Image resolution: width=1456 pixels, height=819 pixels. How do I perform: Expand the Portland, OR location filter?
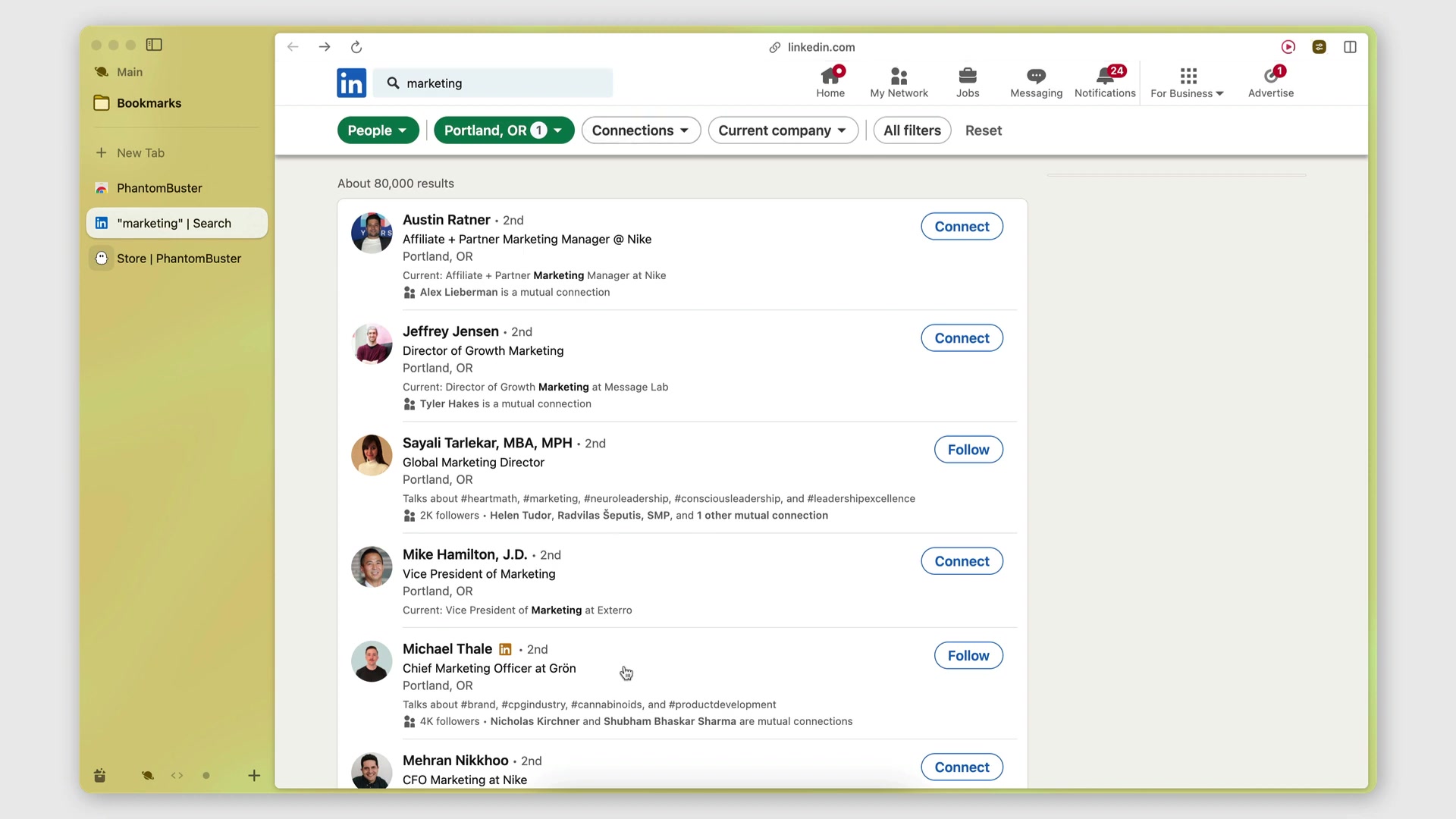pyautogui.click(x=504, y=130)
